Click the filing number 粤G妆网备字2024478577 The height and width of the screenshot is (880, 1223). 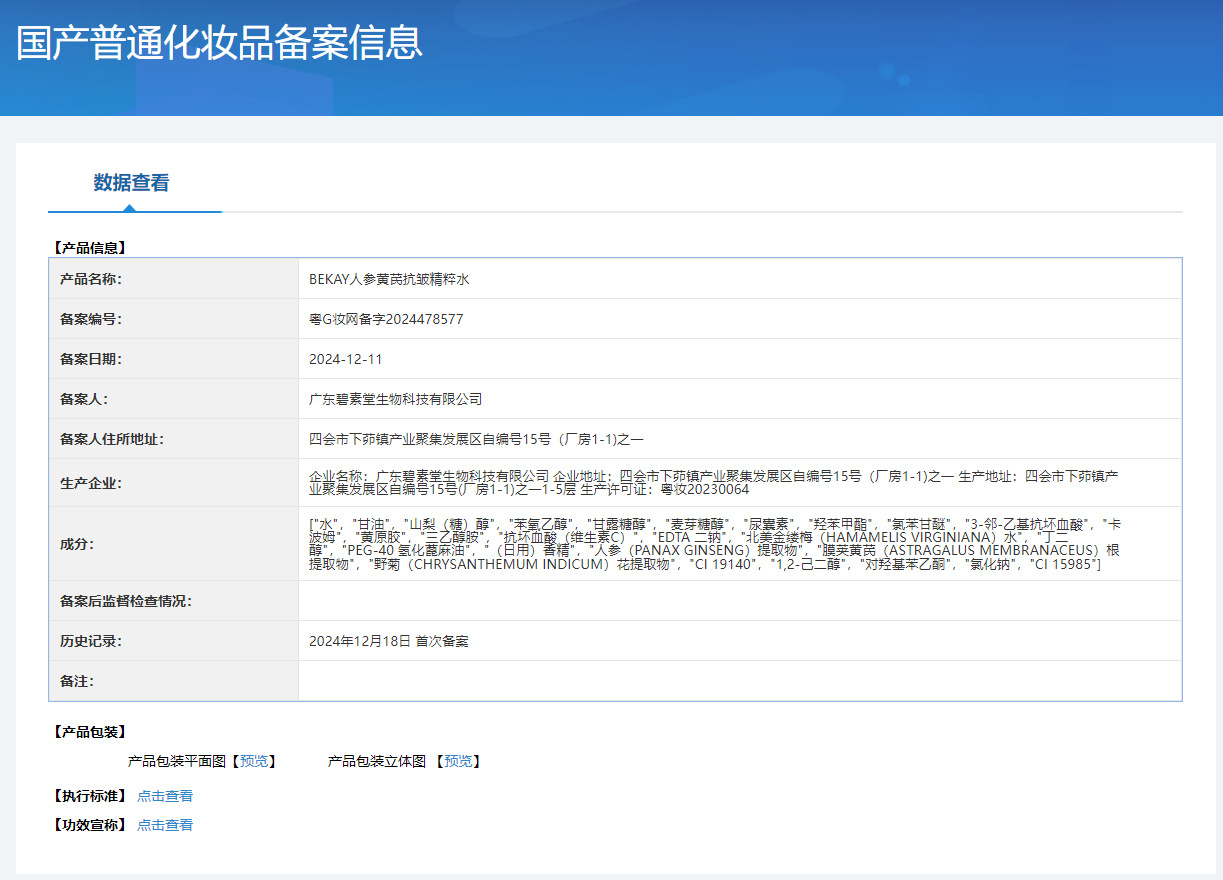[386, 319]
